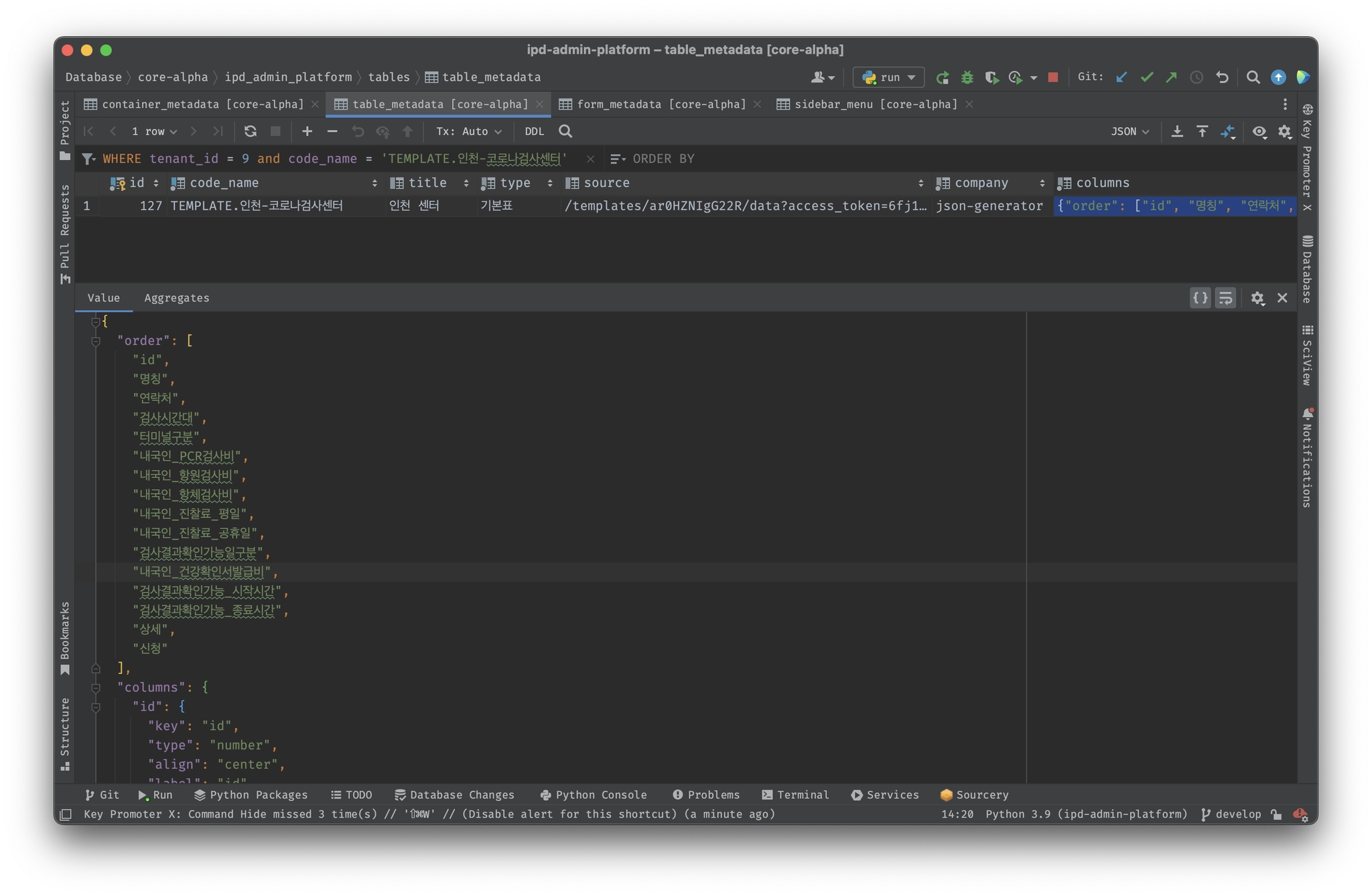Image resolution: width=1372 pixels, height=896 pixels.
Task: Toggle soft-wrap in value editor
Action: tap(1225, 298)
